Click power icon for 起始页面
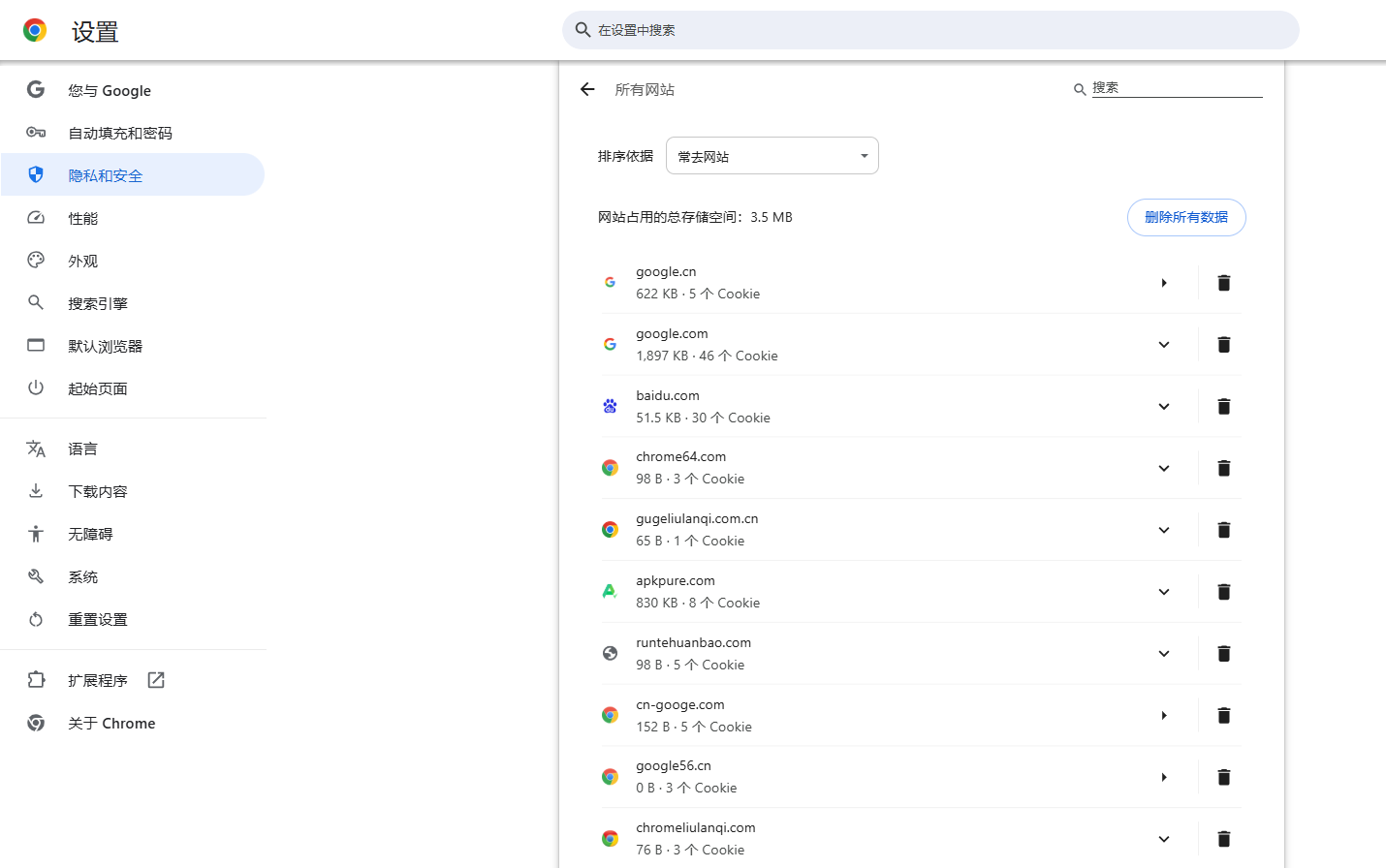 tap(36, 387)
